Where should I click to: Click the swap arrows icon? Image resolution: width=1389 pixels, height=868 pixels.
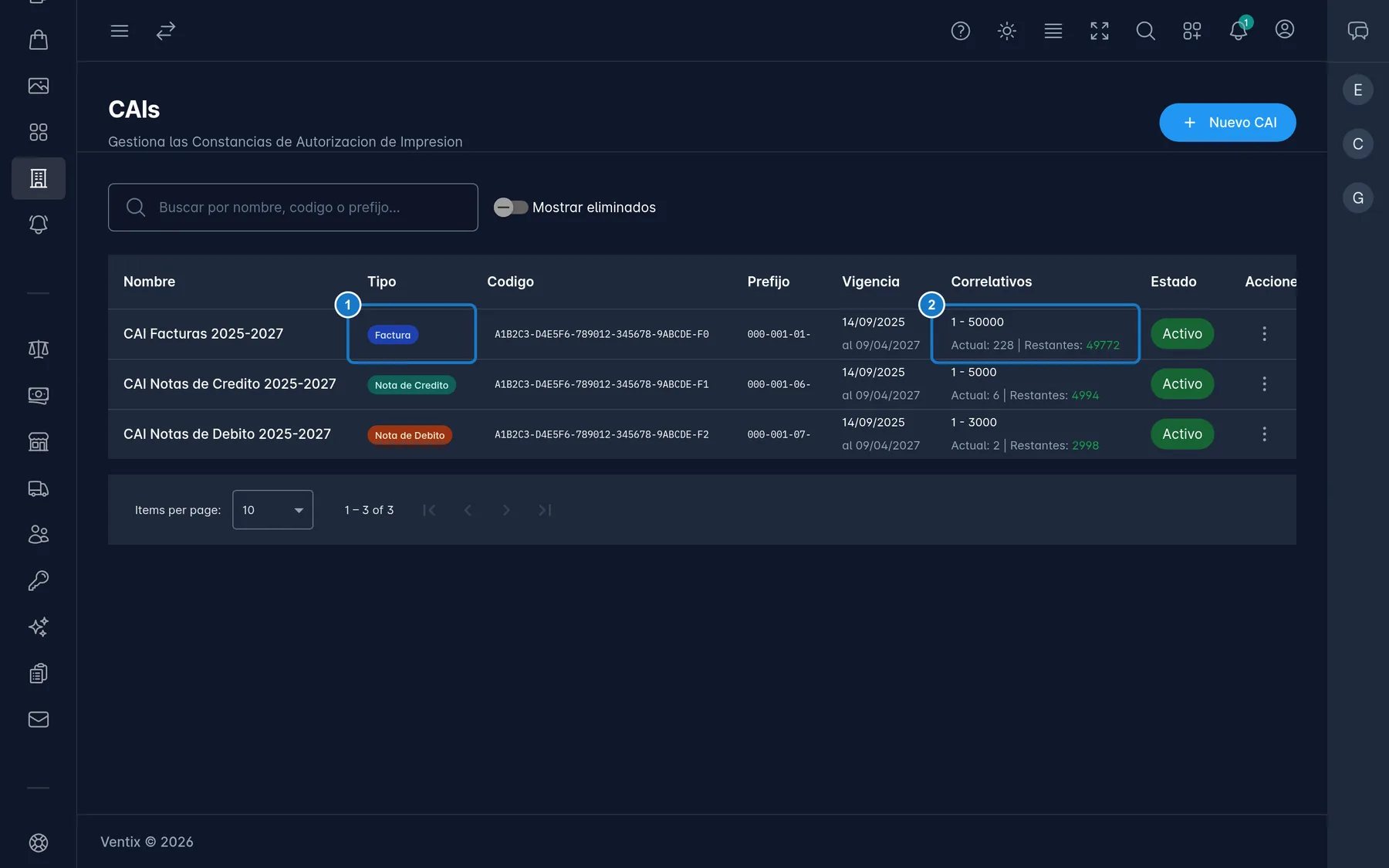166,31
